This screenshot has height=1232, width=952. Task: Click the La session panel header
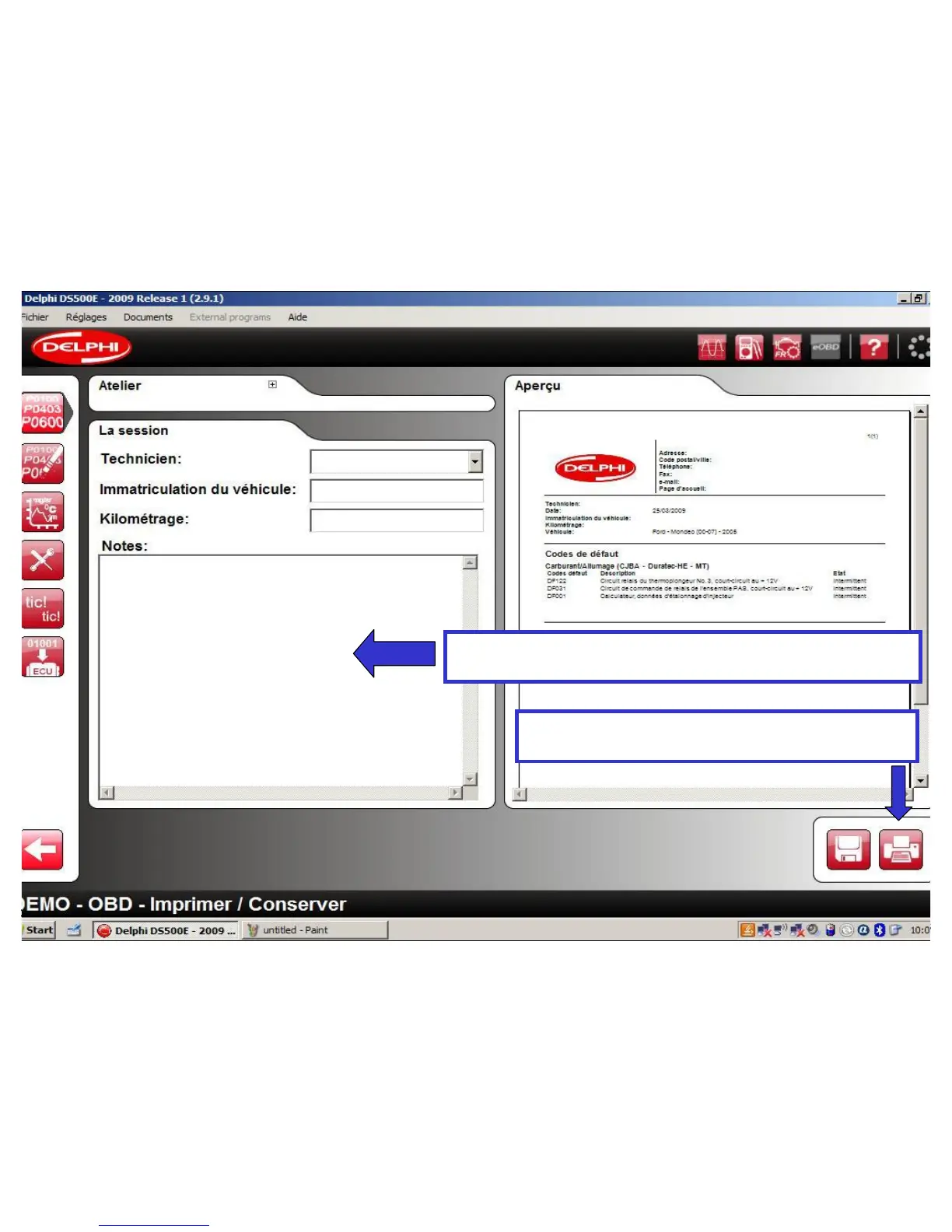(x=133, y=431)
